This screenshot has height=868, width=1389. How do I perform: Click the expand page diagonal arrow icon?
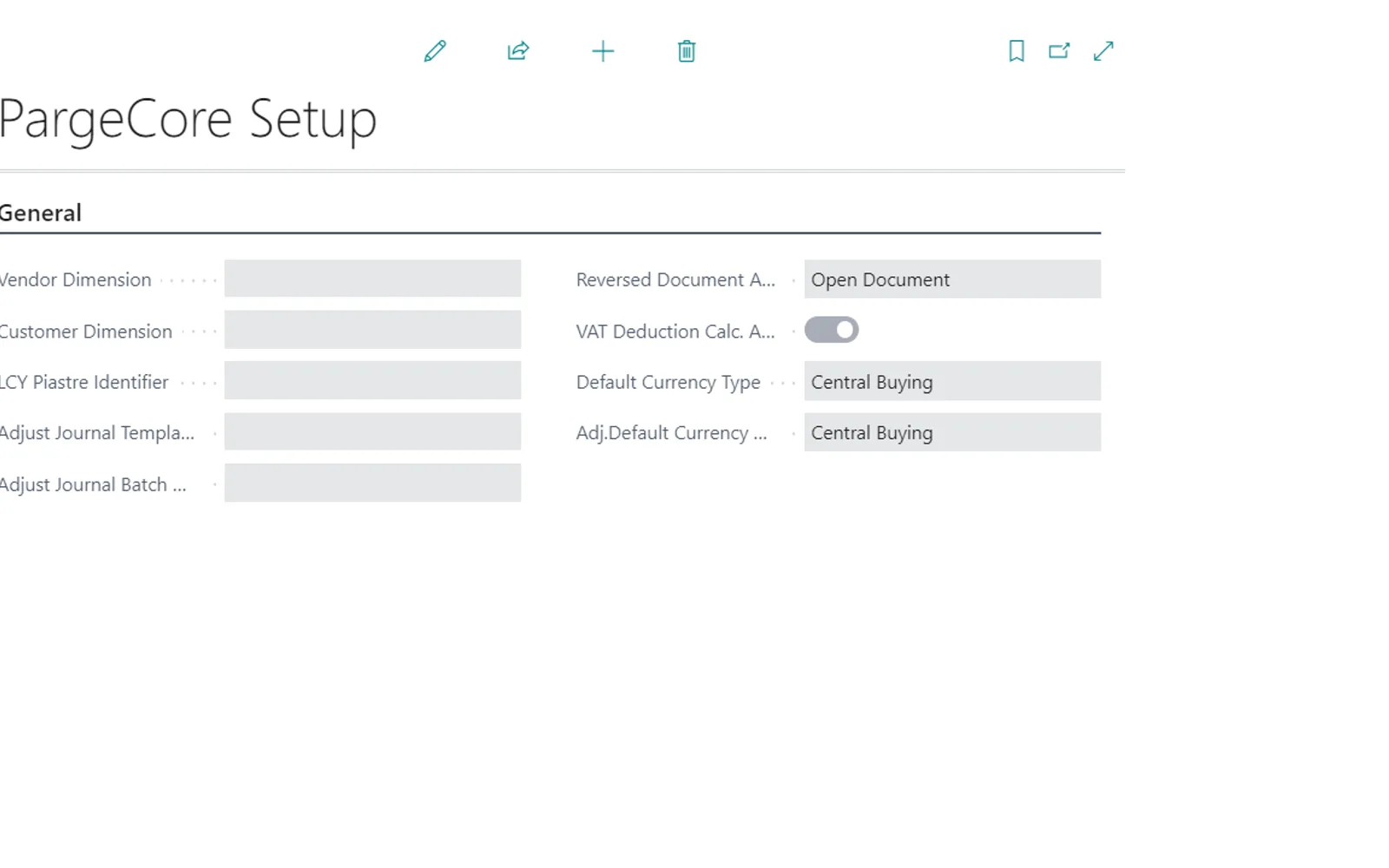[1103, 51]
